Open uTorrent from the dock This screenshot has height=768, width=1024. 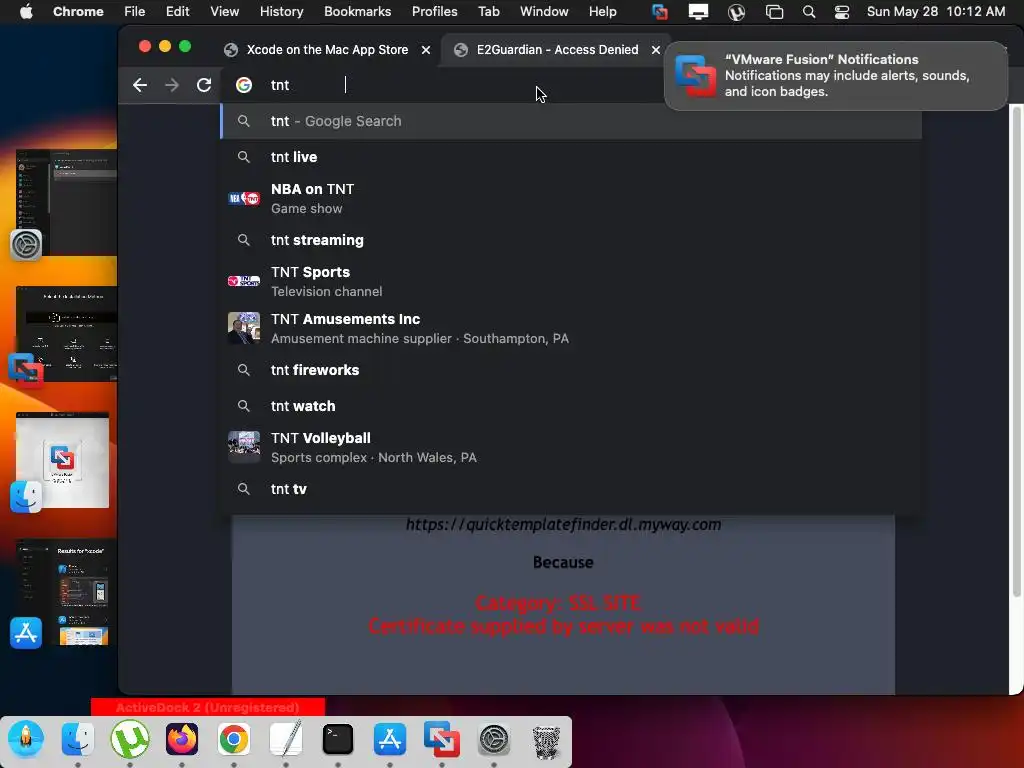130,739
